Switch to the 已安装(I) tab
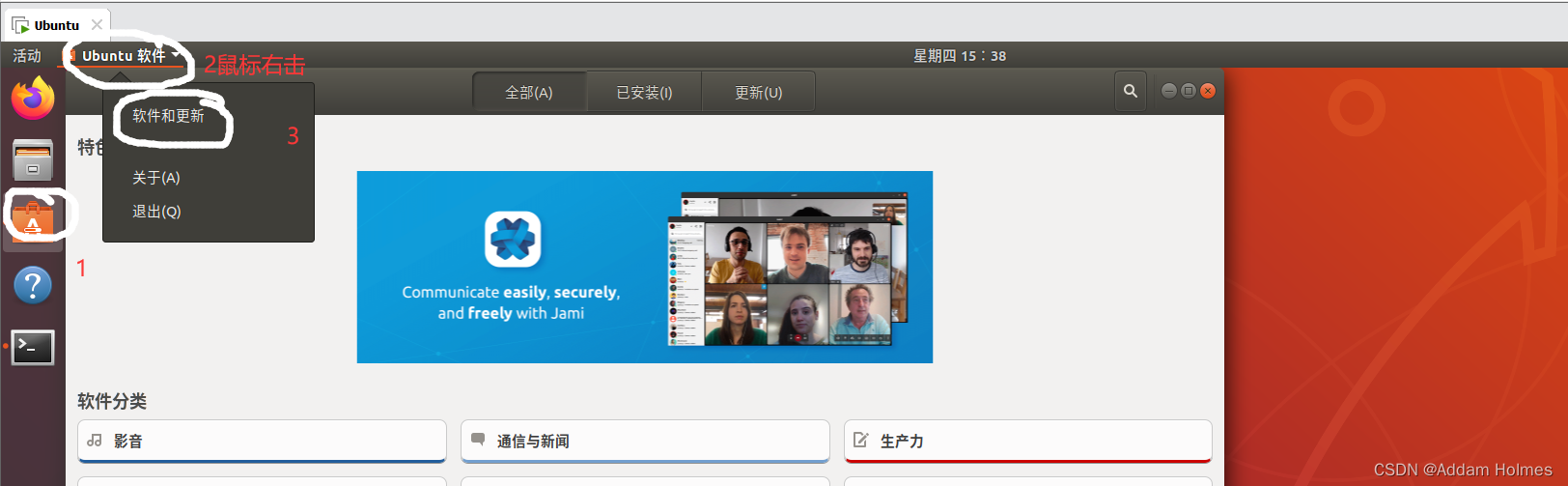The height and width of the screenshot is (486, 1568). pos(644,93)
